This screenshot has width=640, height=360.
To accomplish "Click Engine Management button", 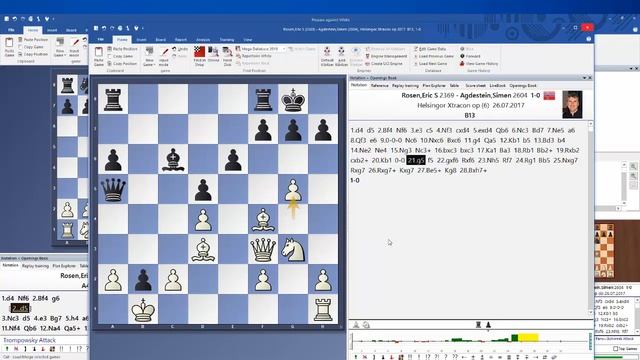I will pyautogui.click(x=386, y=56).
